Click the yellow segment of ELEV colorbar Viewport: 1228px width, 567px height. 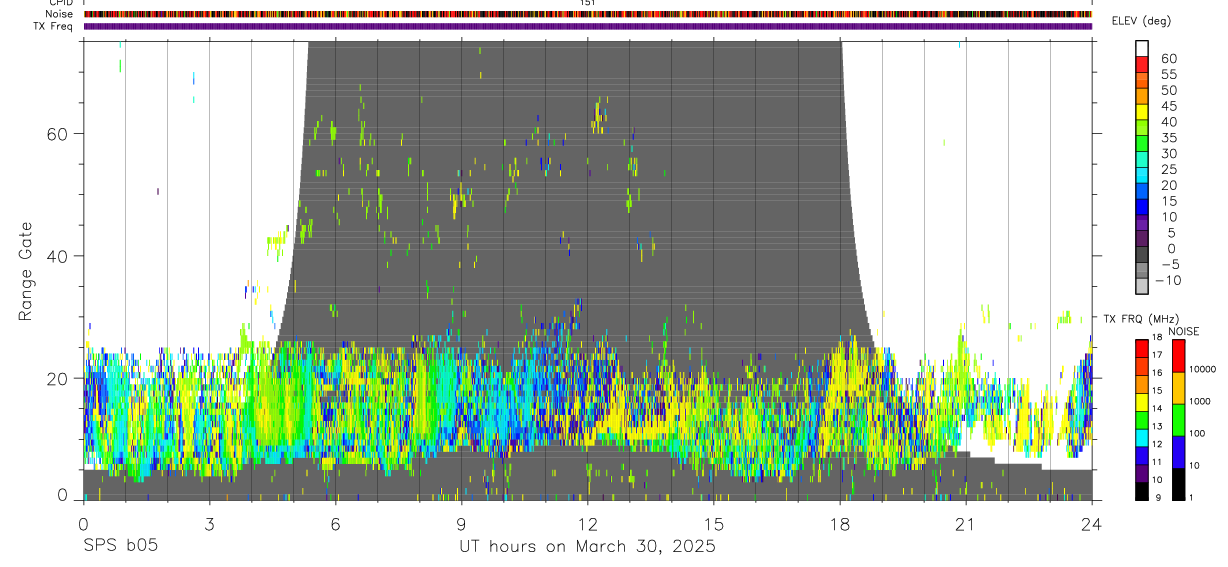1141,111
